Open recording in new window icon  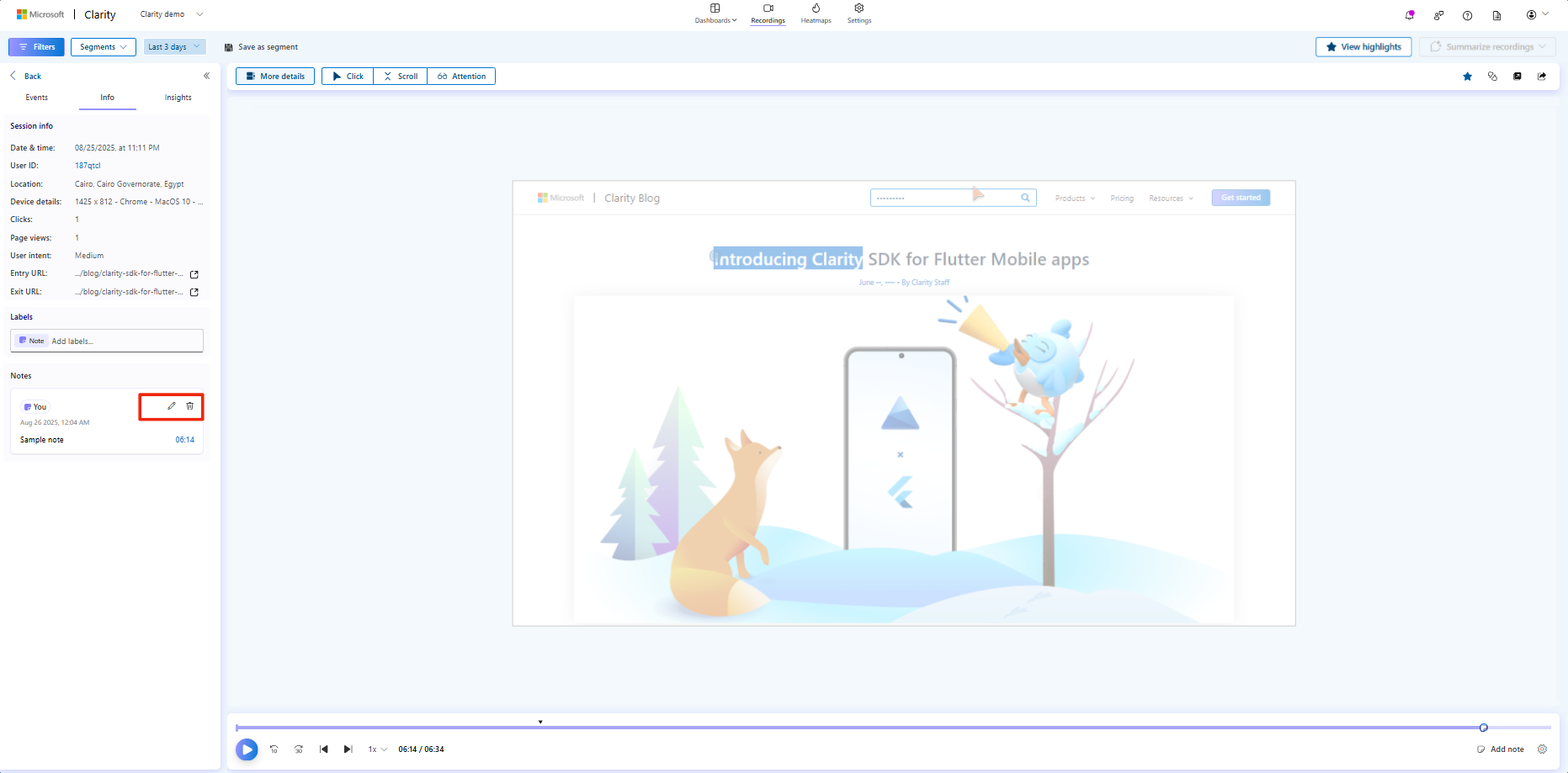[x=1518, y=77]
